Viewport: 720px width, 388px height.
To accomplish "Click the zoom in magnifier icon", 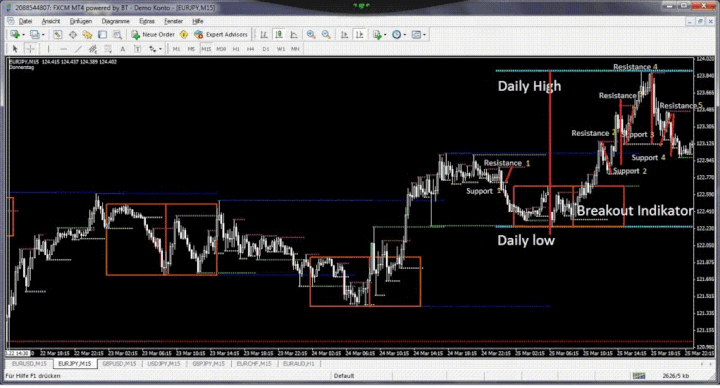I will click(x=311, y=34).
